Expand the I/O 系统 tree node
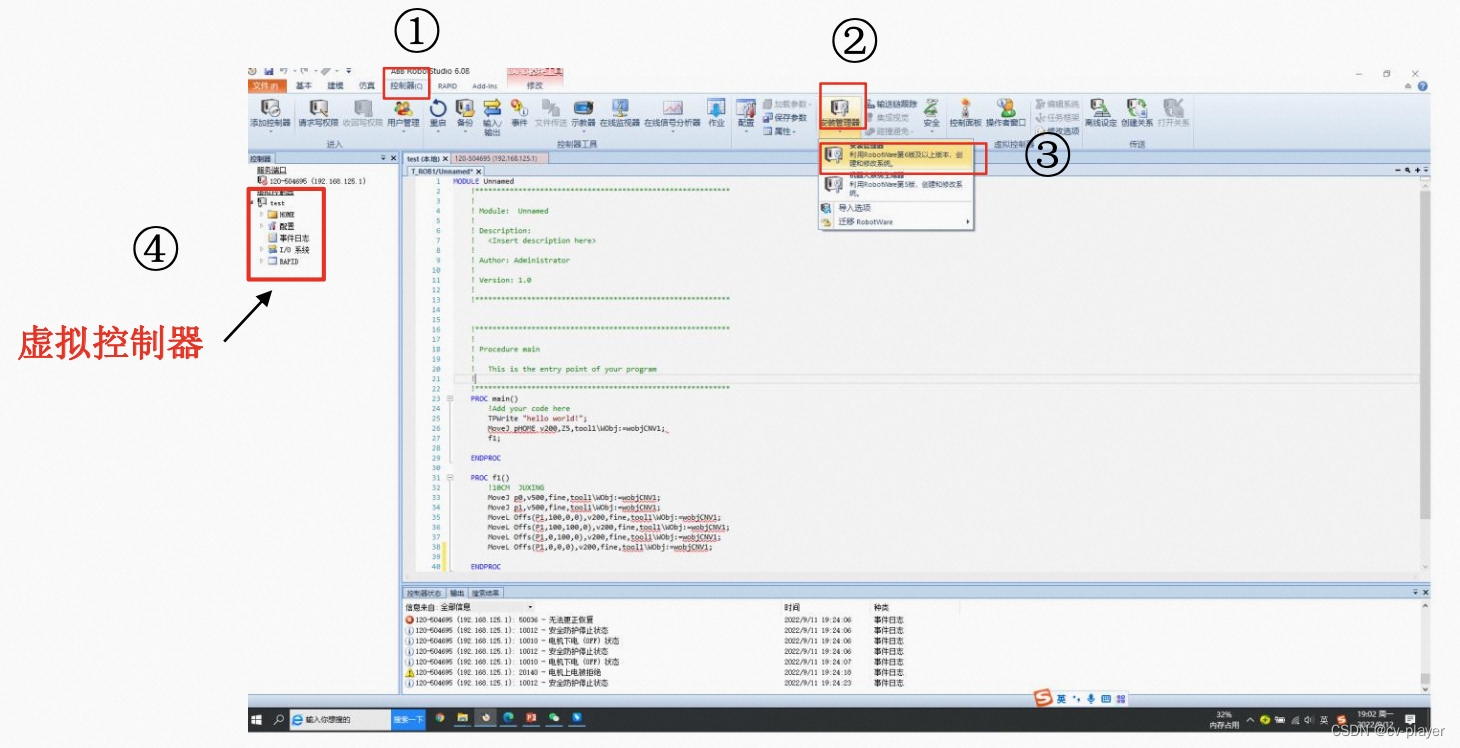1460x748 pixels. (x=262, y=250)
